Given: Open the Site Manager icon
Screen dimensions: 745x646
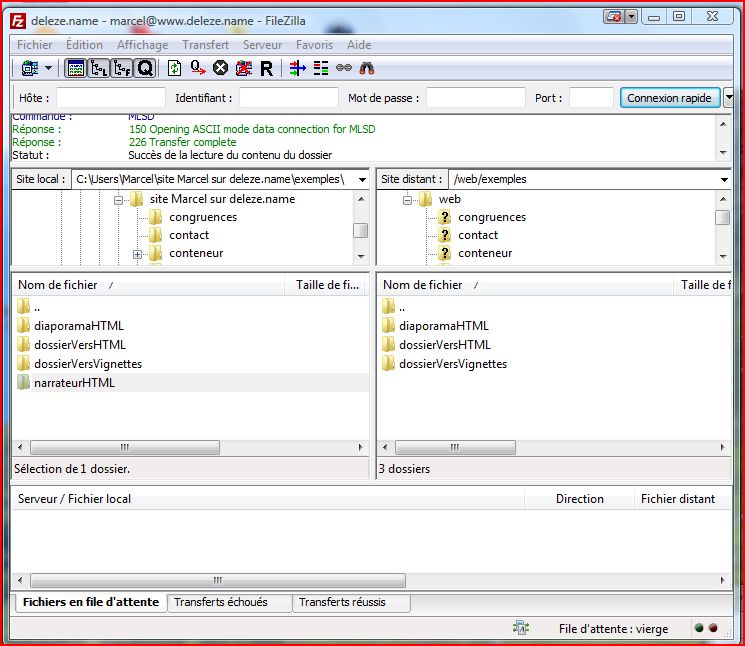Looking at the screenshot, I should pyautogui.click(x=30, y=68).
